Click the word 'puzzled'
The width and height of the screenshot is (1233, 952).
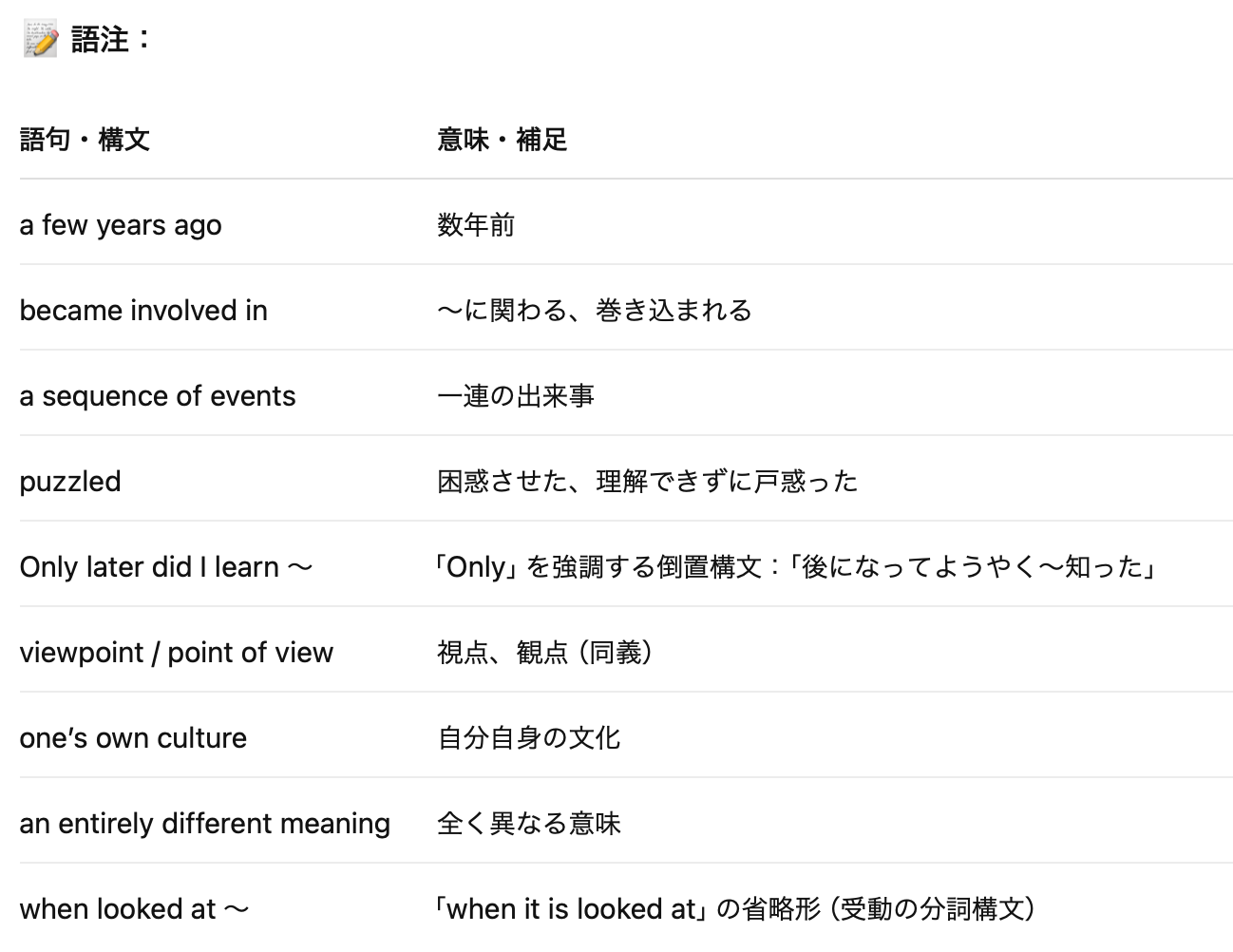pos(70,482)
